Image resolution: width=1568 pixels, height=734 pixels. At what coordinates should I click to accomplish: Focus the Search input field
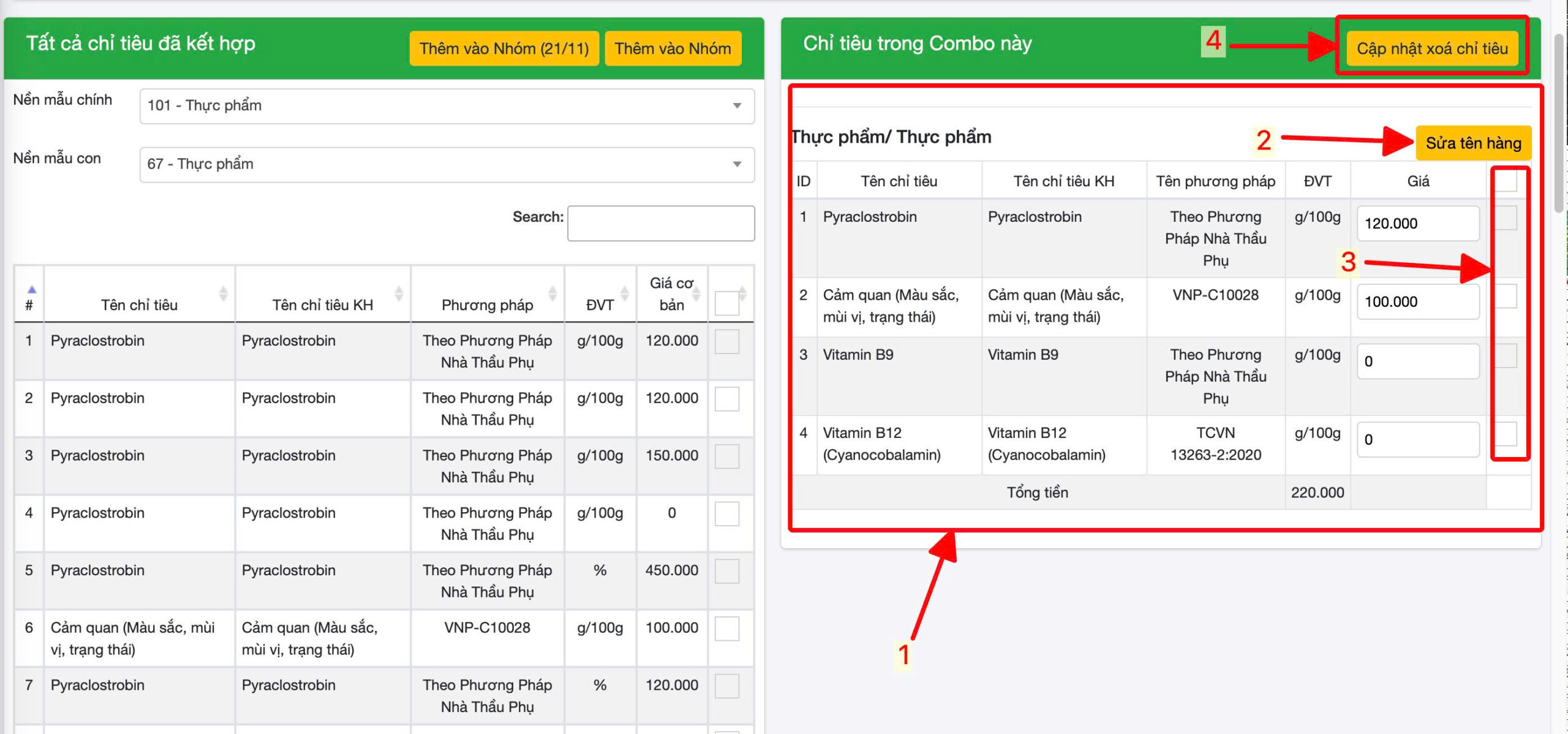pyautogui.click(x=660, y=224)
